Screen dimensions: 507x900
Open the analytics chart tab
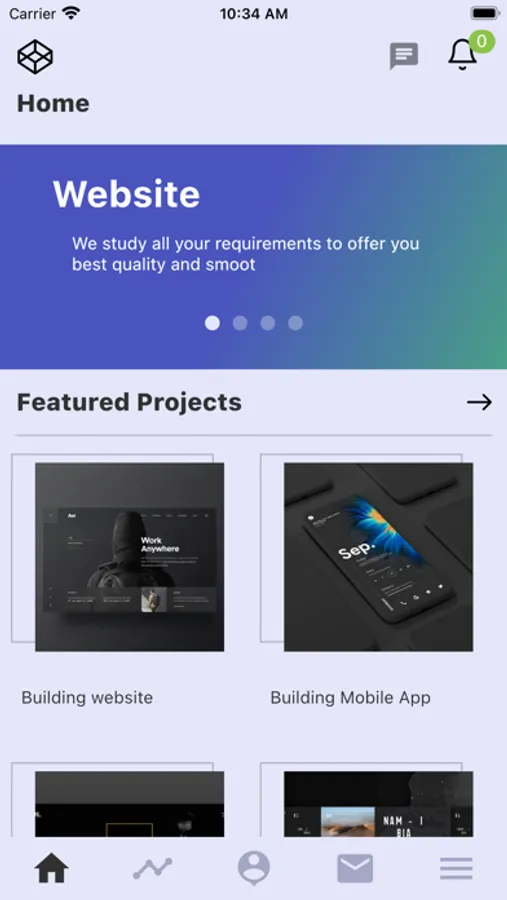coord(153,868)
